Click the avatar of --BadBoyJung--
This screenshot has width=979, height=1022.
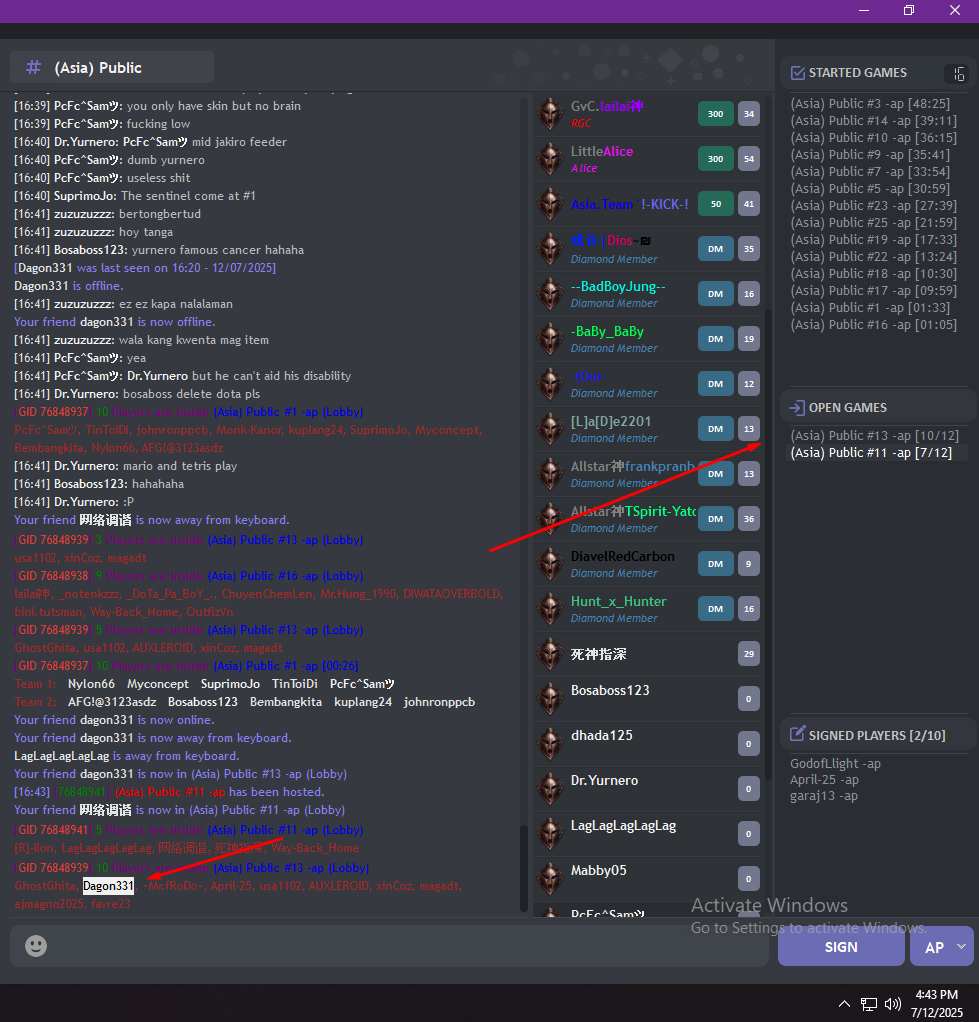point(551,293)
